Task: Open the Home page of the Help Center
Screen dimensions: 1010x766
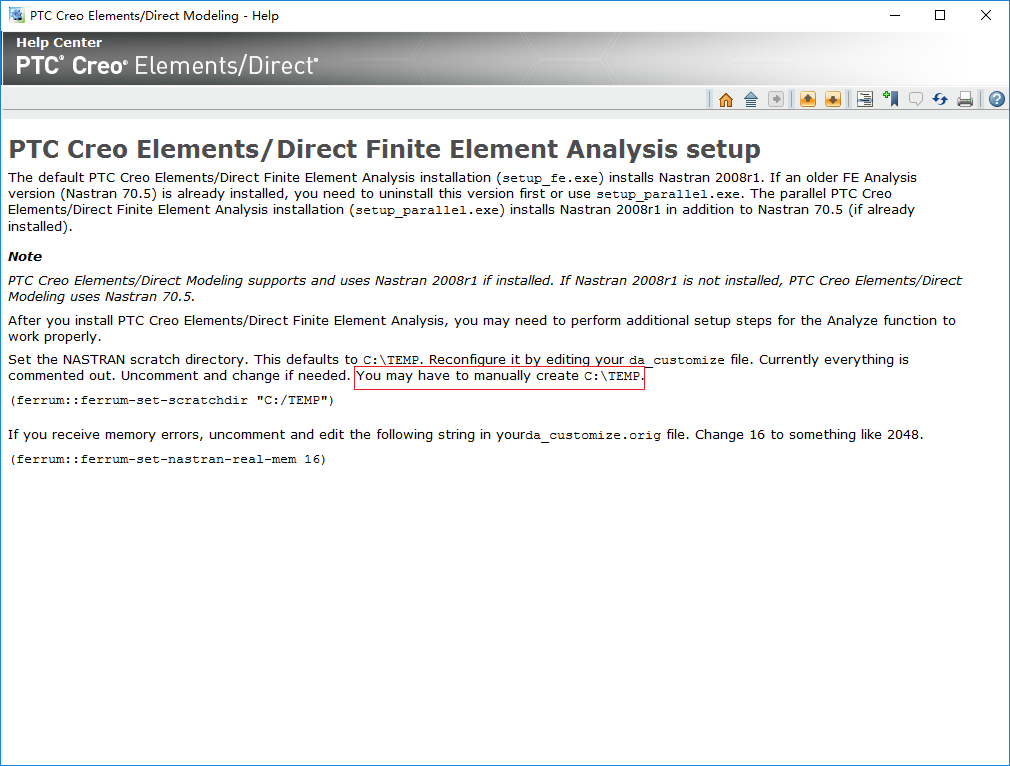Action: [x=725, y=99]
